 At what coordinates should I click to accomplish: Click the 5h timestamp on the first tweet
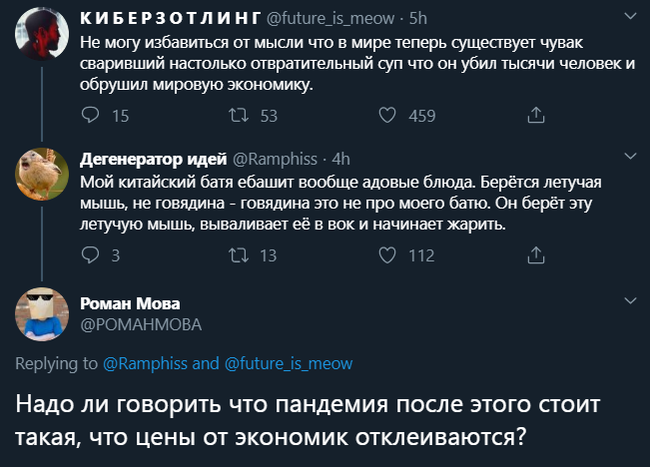419,18
